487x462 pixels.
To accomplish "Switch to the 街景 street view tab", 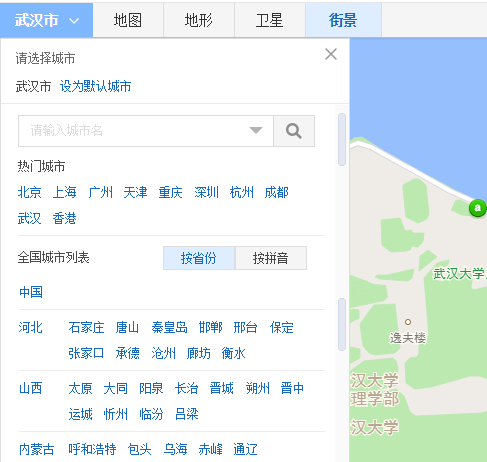I will 343,20.
